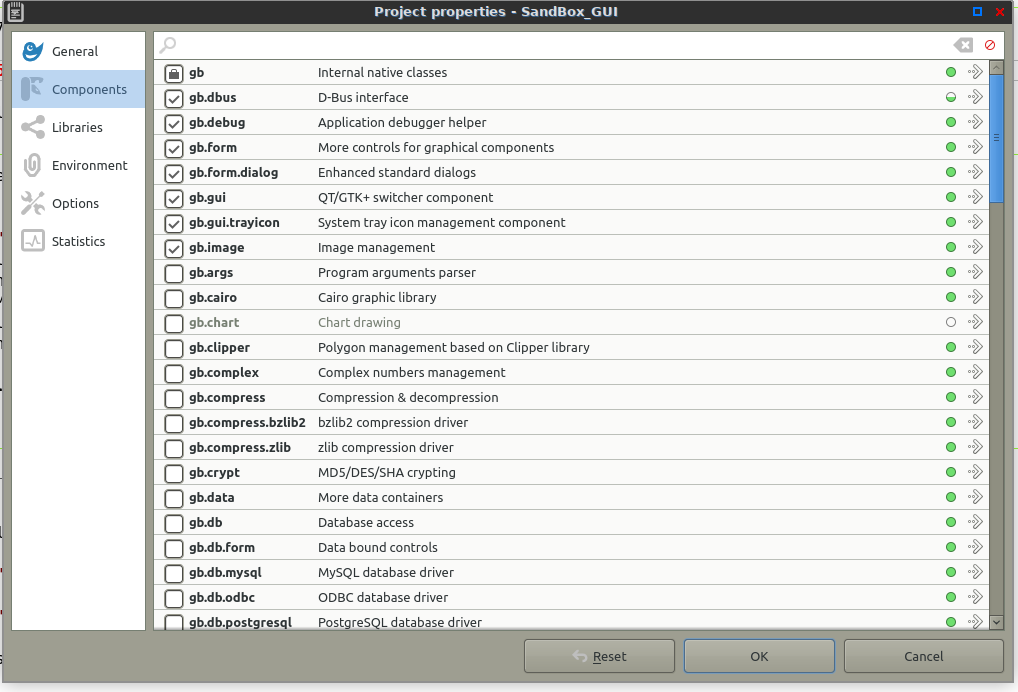Image resolution: width=1018 pixels, height=692 pixels.
Task: Click the arrow icon for gb.cairo row
Action: click(975, 298)
